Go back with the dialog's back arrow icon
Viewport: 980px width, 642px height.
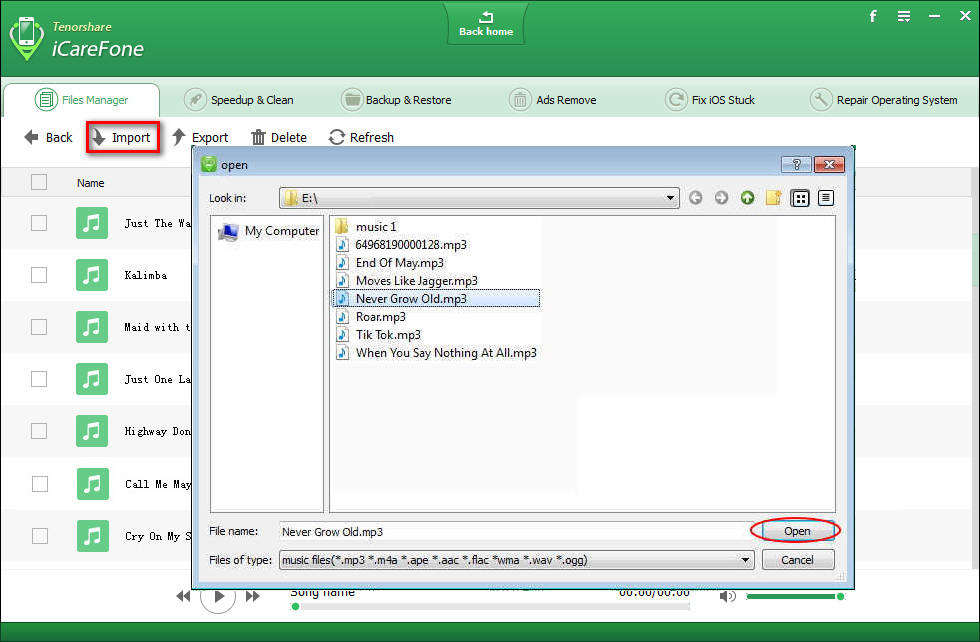pyautogui.click(x=696, y=198)
